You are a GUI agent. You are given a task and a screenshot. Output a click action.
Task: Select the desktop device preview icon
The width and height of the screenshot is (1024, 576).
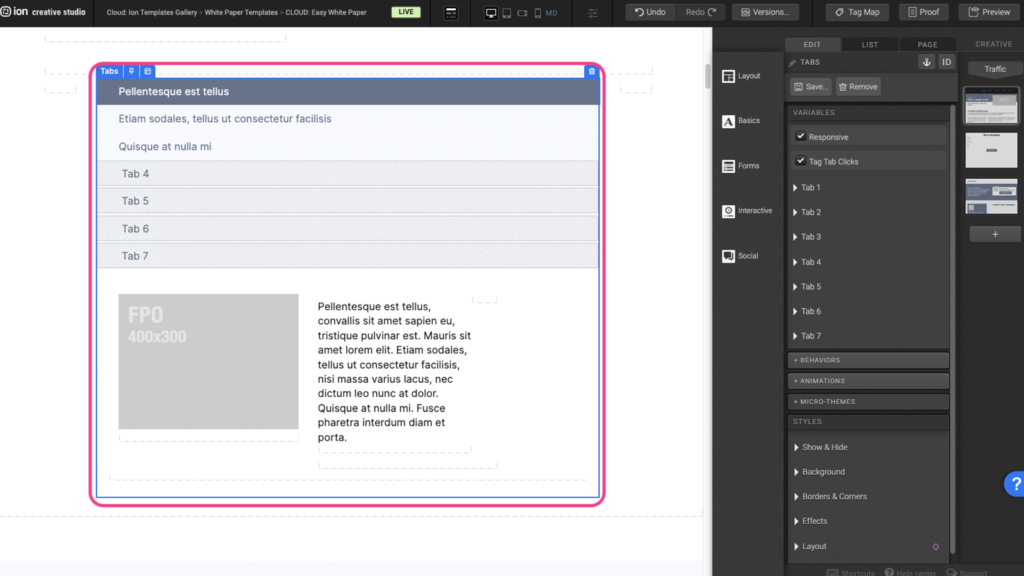point(491,13)
